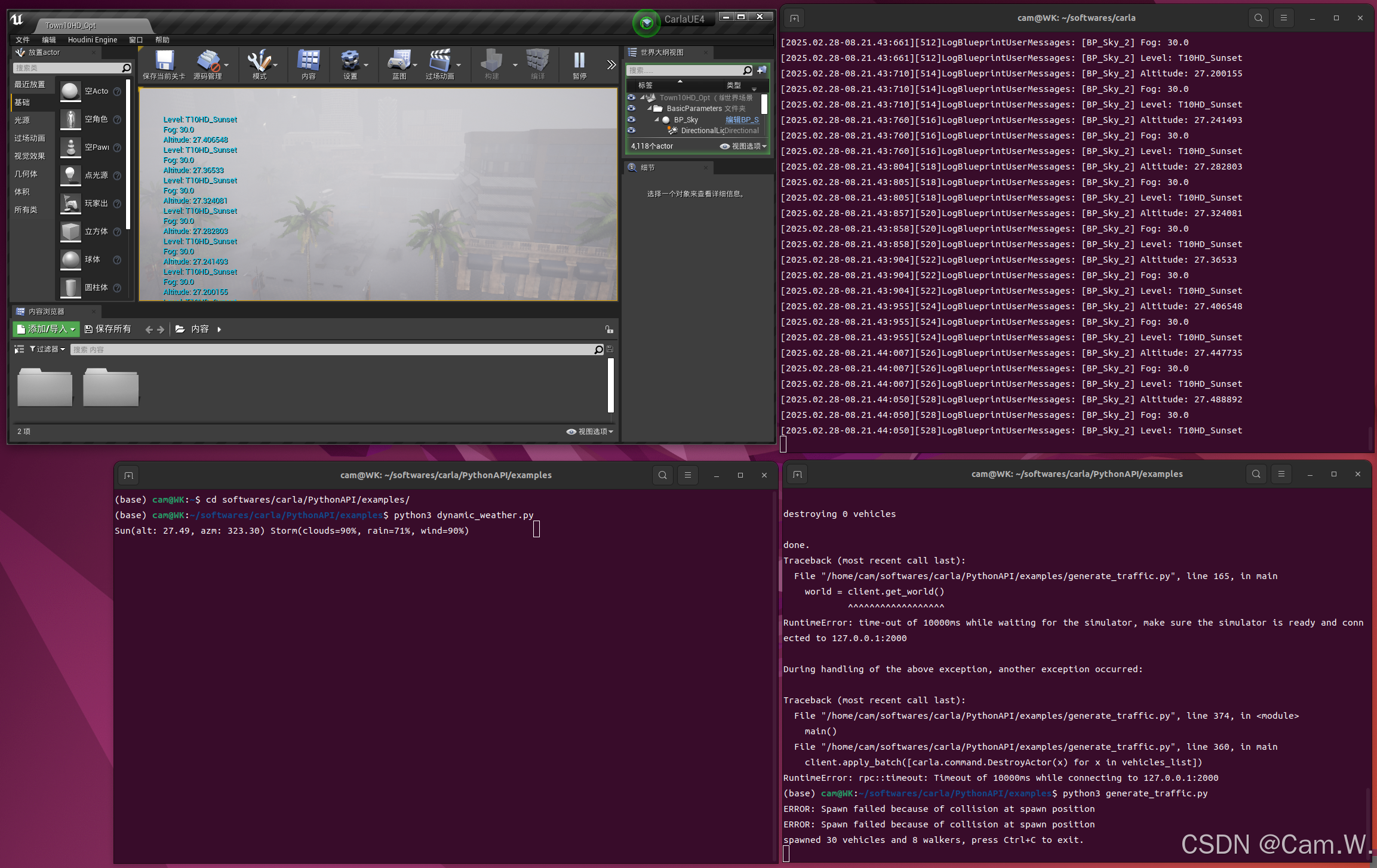This screenshot has height=868, width=1377.
Task: Open the Blueprints (蓝图) toolbar icon
Action: coord(399,64)
